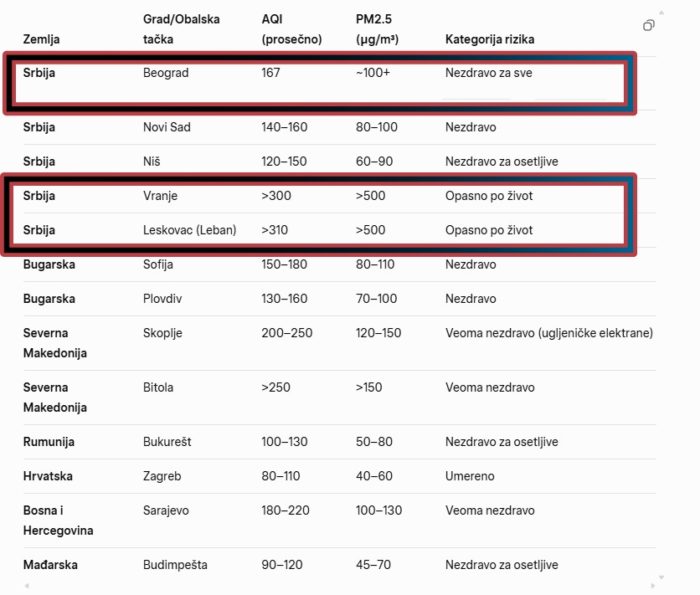Click the "Umereno" risk category cell

click(x=470, y=476)
